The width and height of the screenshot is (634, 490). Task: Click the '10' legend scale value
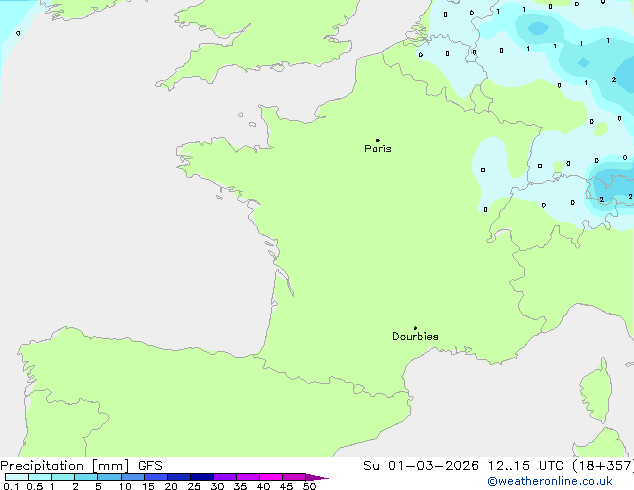coord(125,486)
